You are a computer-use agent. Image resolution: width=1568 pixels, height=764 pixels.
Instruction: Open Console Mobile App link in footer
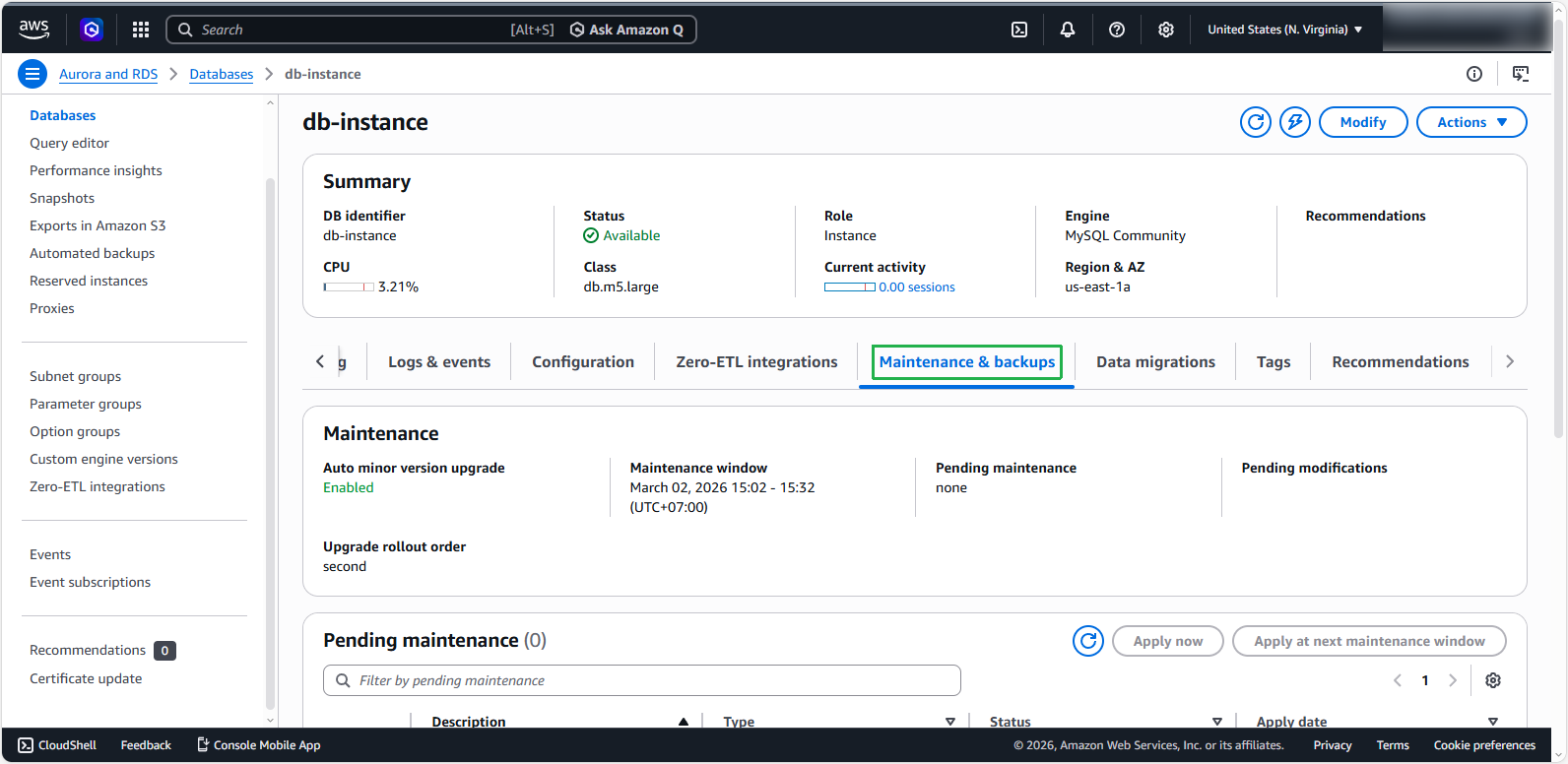click(x=258, y=745)
